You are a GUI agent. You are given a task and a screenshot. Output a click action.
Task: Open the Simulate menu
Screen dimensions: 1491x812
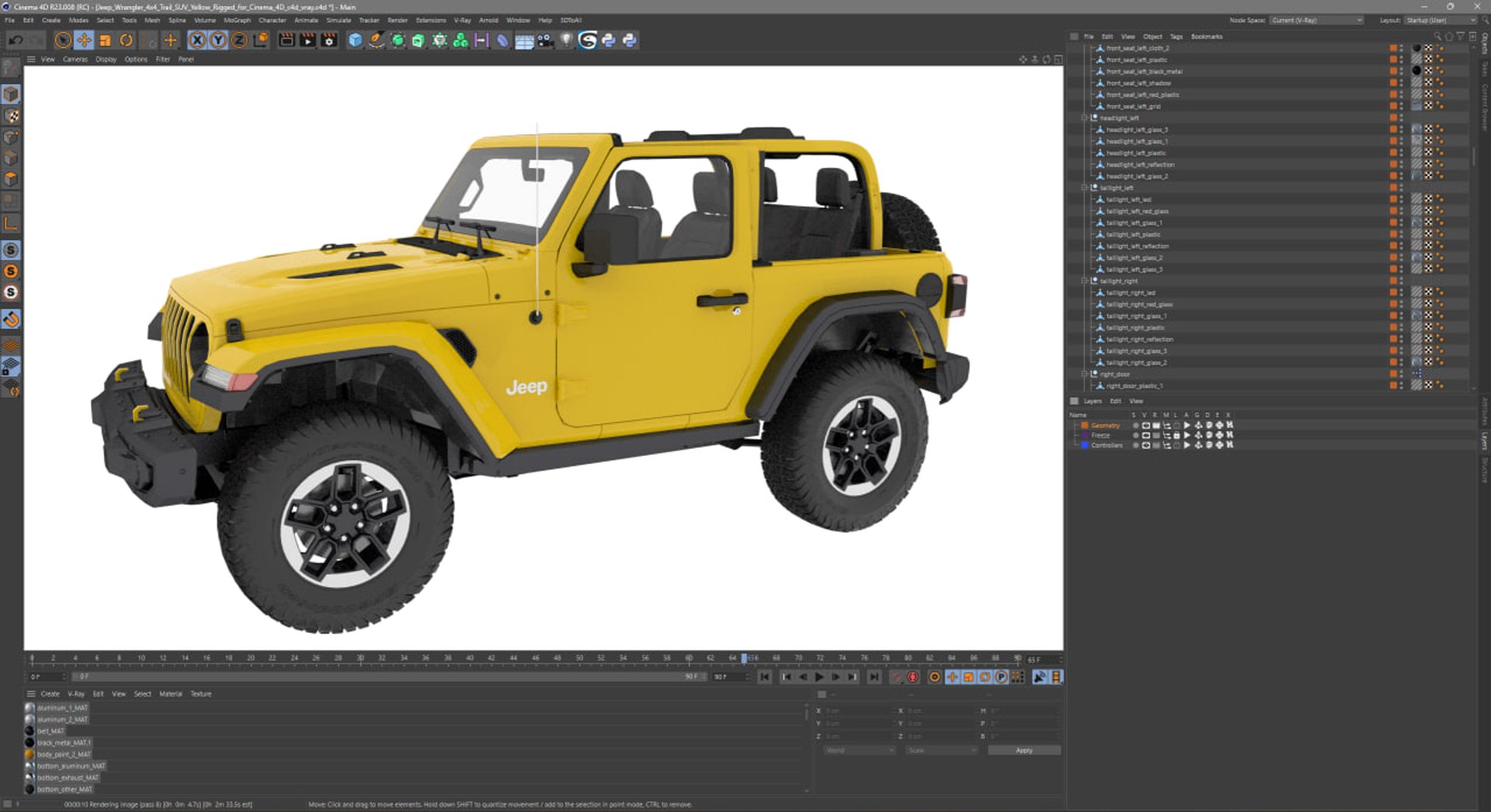click(339, 20)
